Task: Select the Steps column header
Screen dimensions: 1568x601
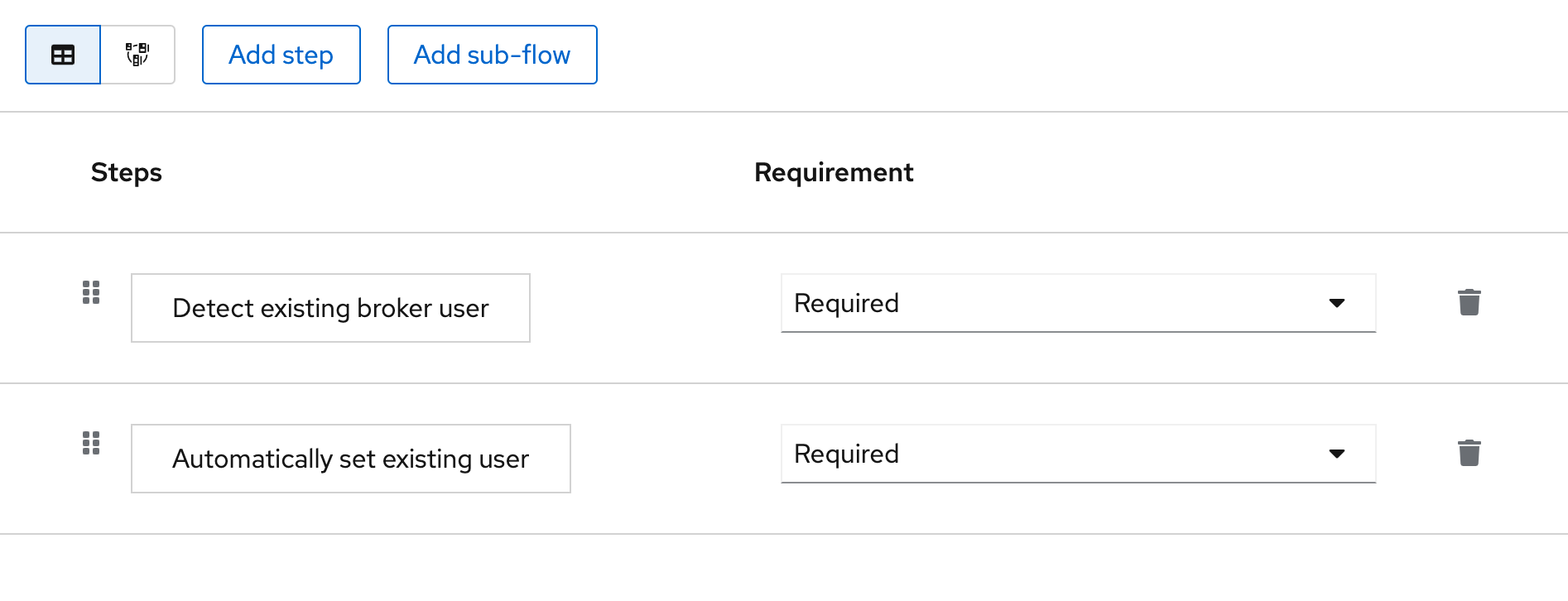Action: (x=126, y=172)
